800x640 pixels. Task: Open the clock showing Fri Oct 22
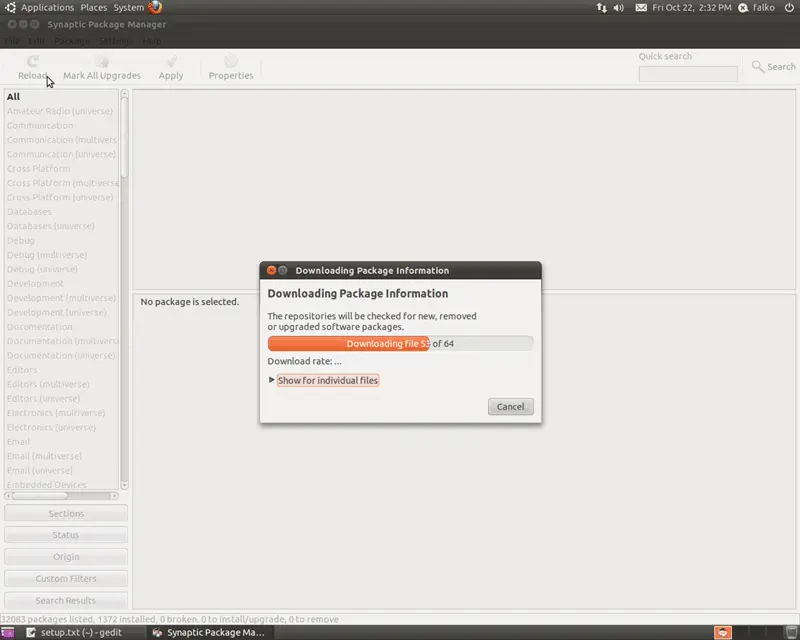point(691,8)
